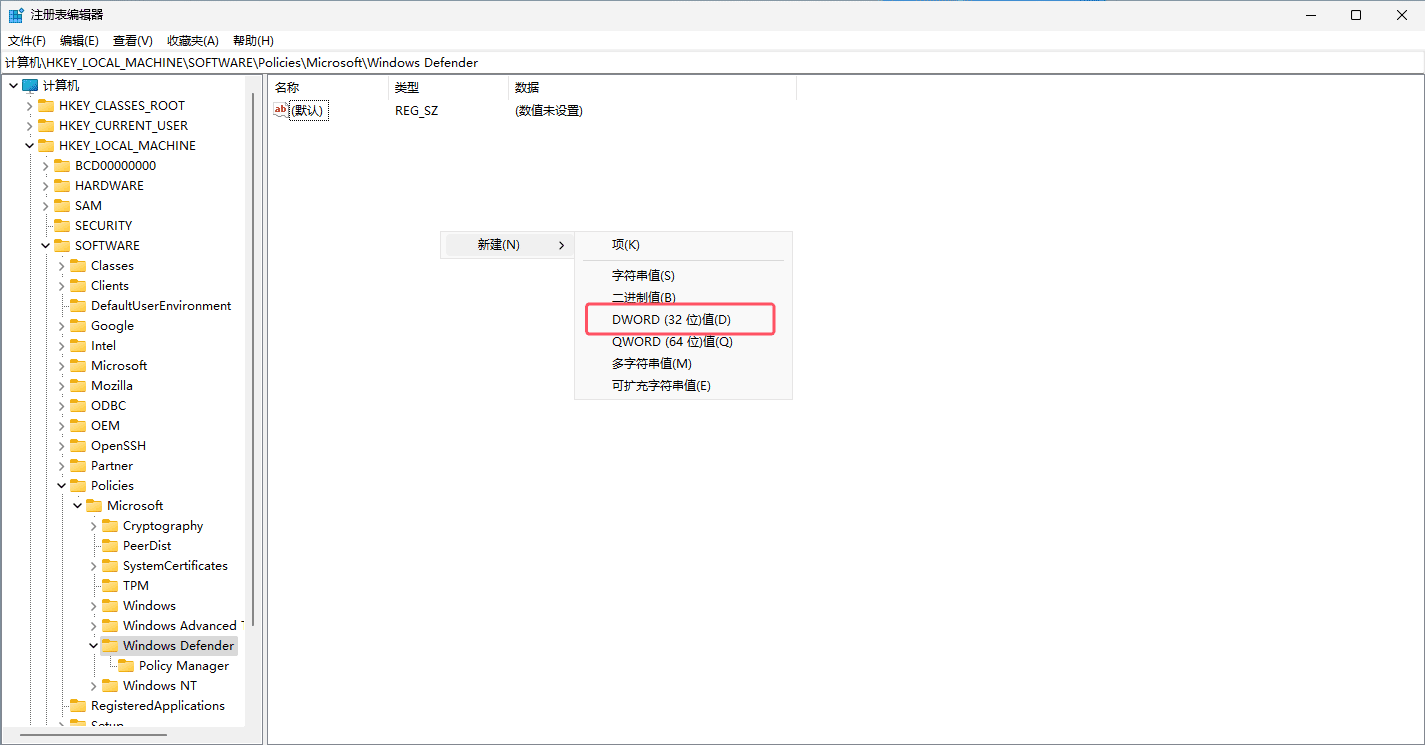
Task: Click the PeerDist folder icon
Action: 110,546
